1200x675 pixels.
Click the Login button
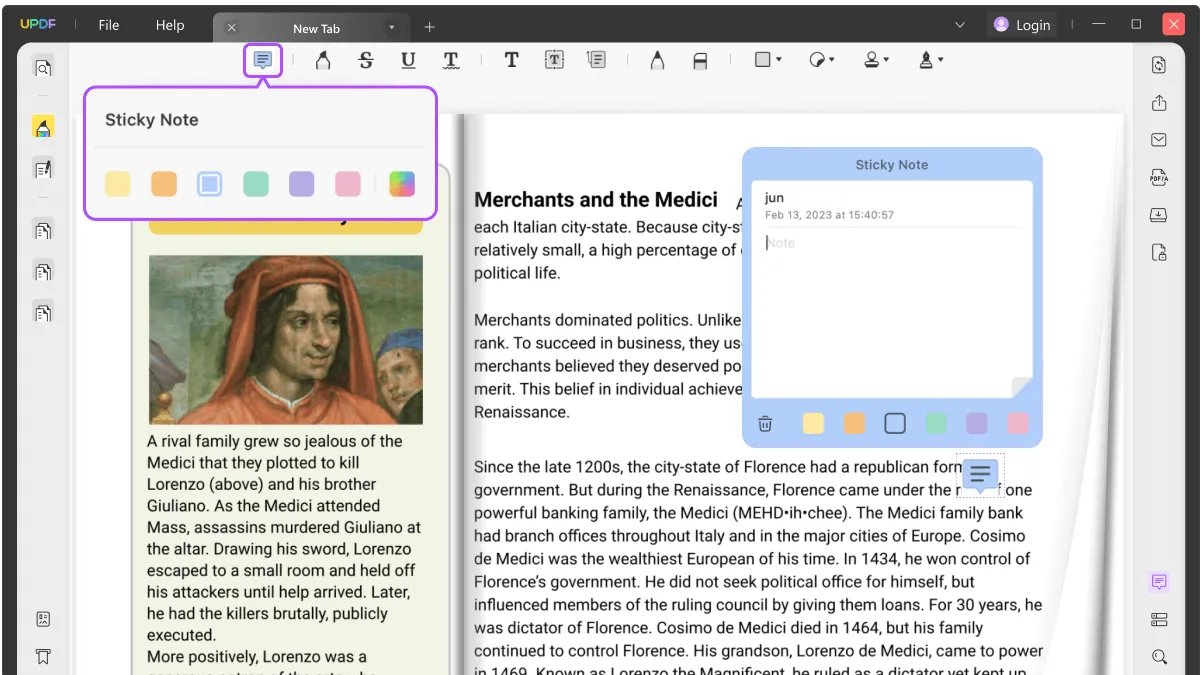(1022, 24)
